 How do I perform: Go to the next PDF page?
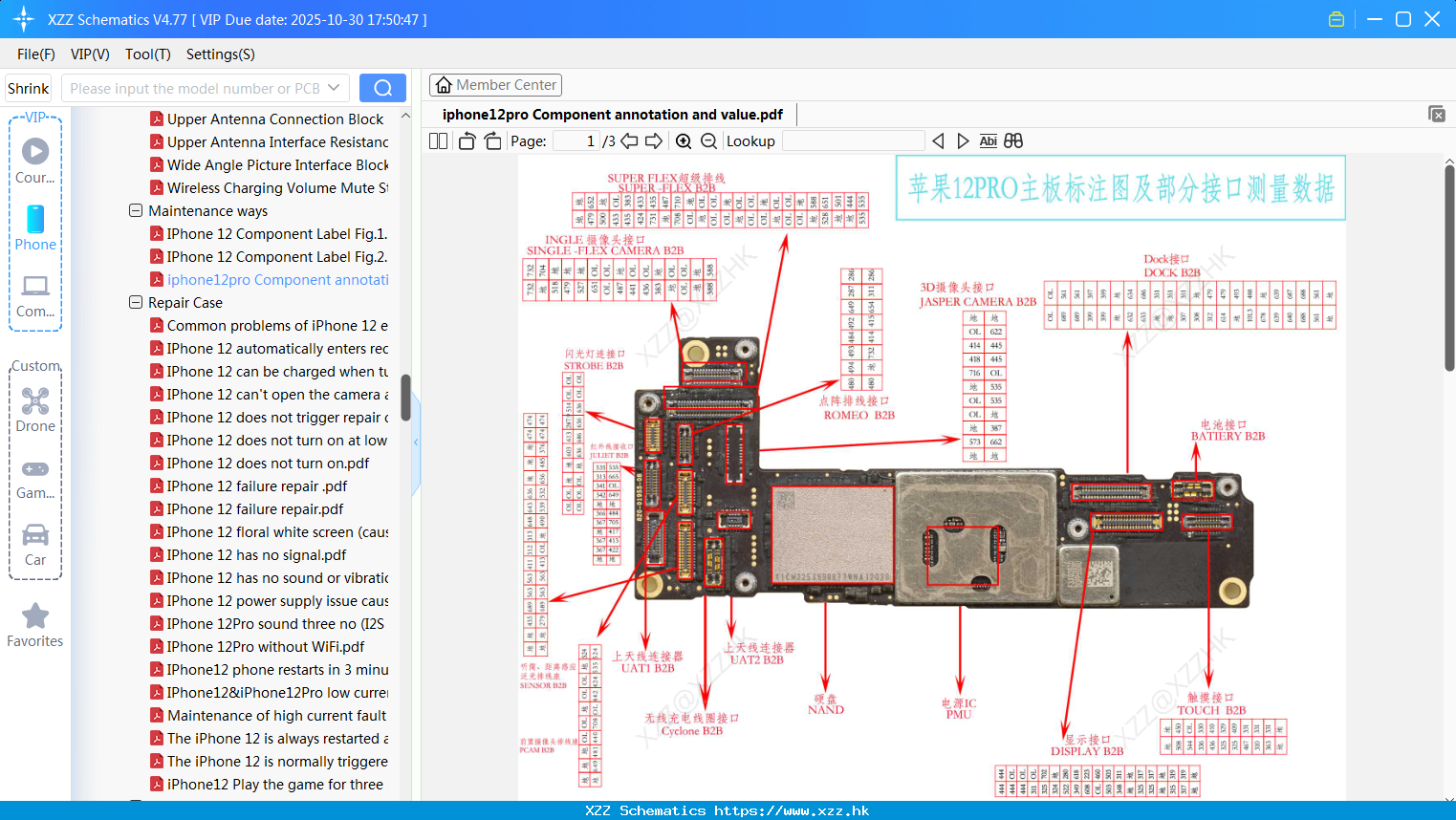(x=654, y=140)
